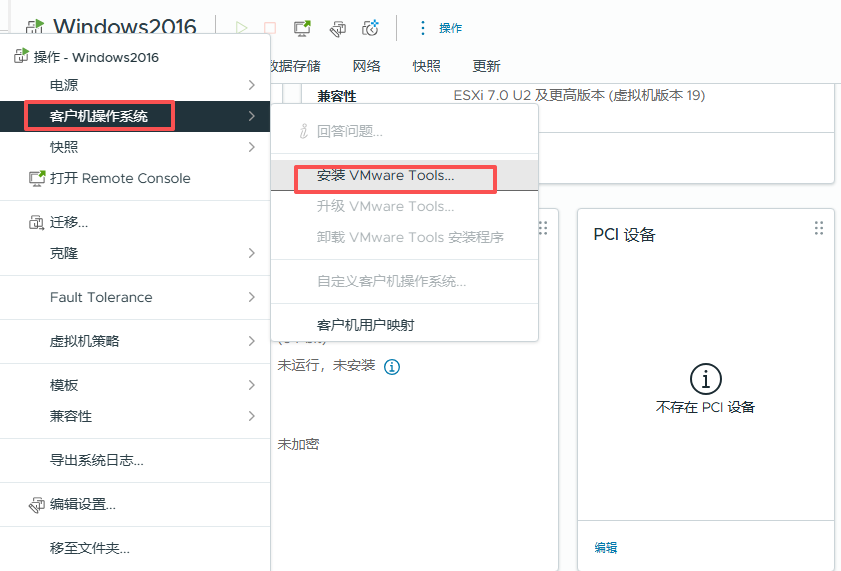Click 回答问题... option
This screenshot has width=841, height=571.
tap(404, 131)
